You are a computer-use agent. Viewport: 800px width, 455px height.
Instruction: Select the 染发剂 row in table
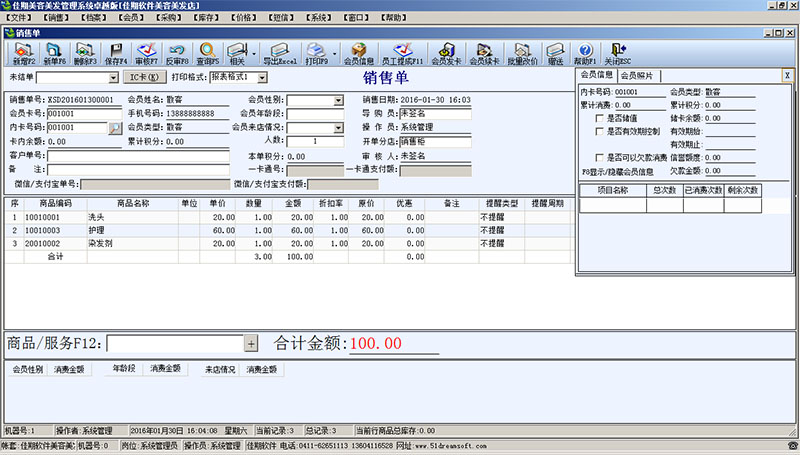click(288, 244)
